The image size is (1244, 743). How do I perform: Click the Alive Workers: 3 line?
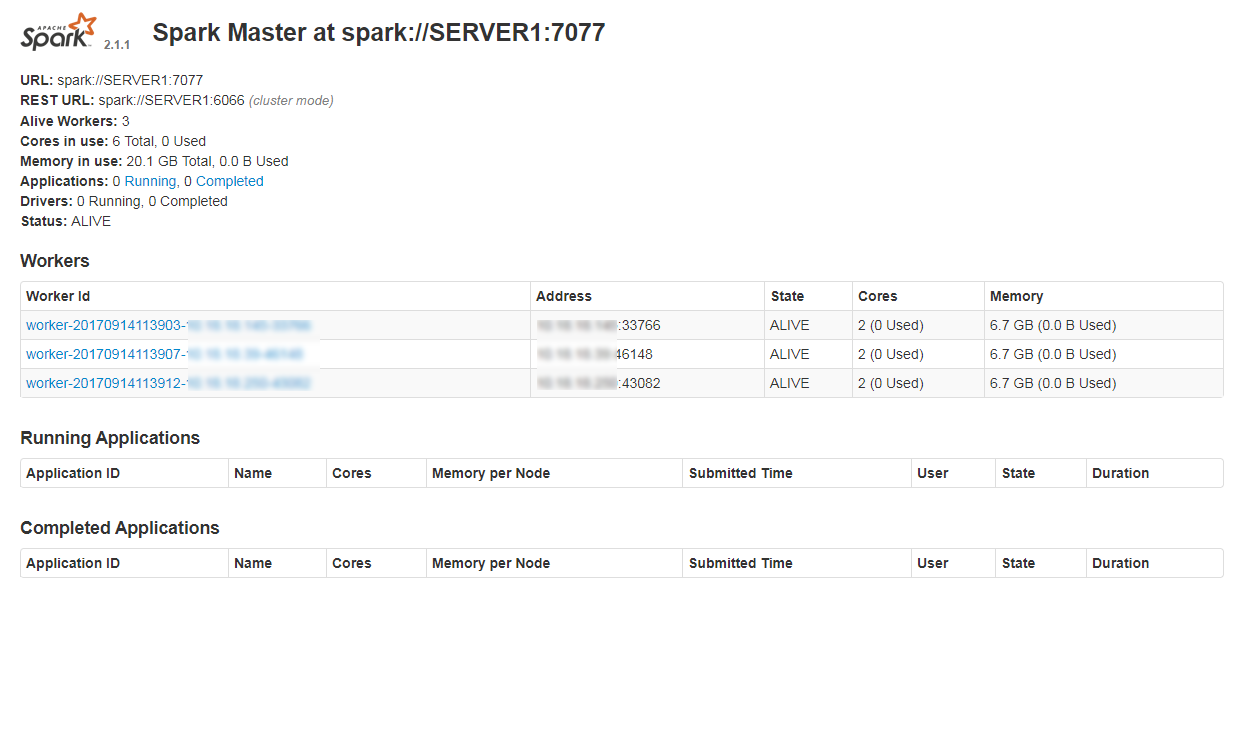(75, 121)
